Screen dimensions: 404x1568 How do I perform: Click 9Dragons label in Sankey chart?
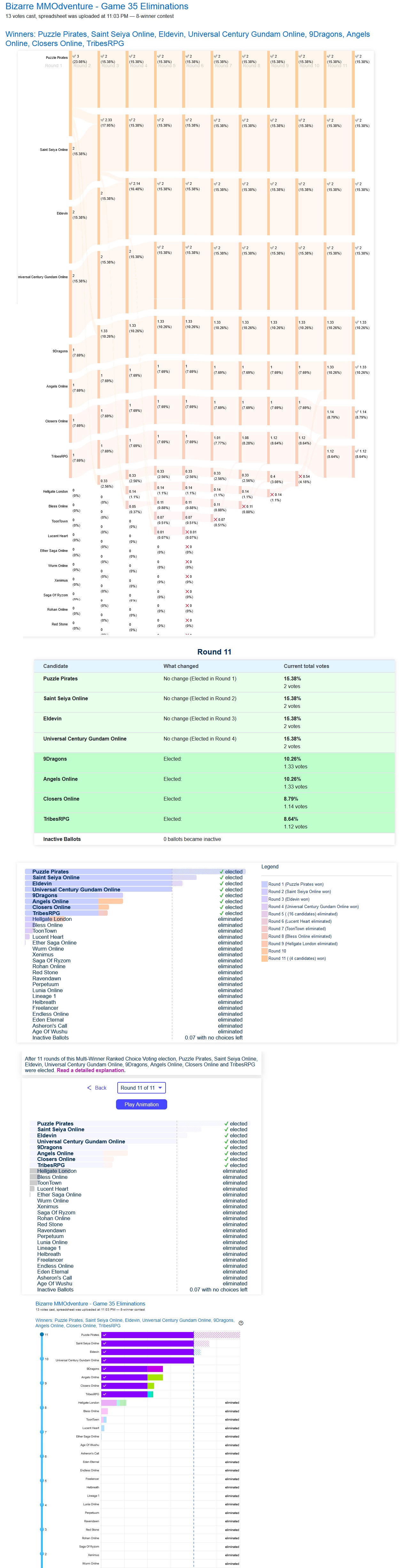pyautogui.click(x=60, y=351)
